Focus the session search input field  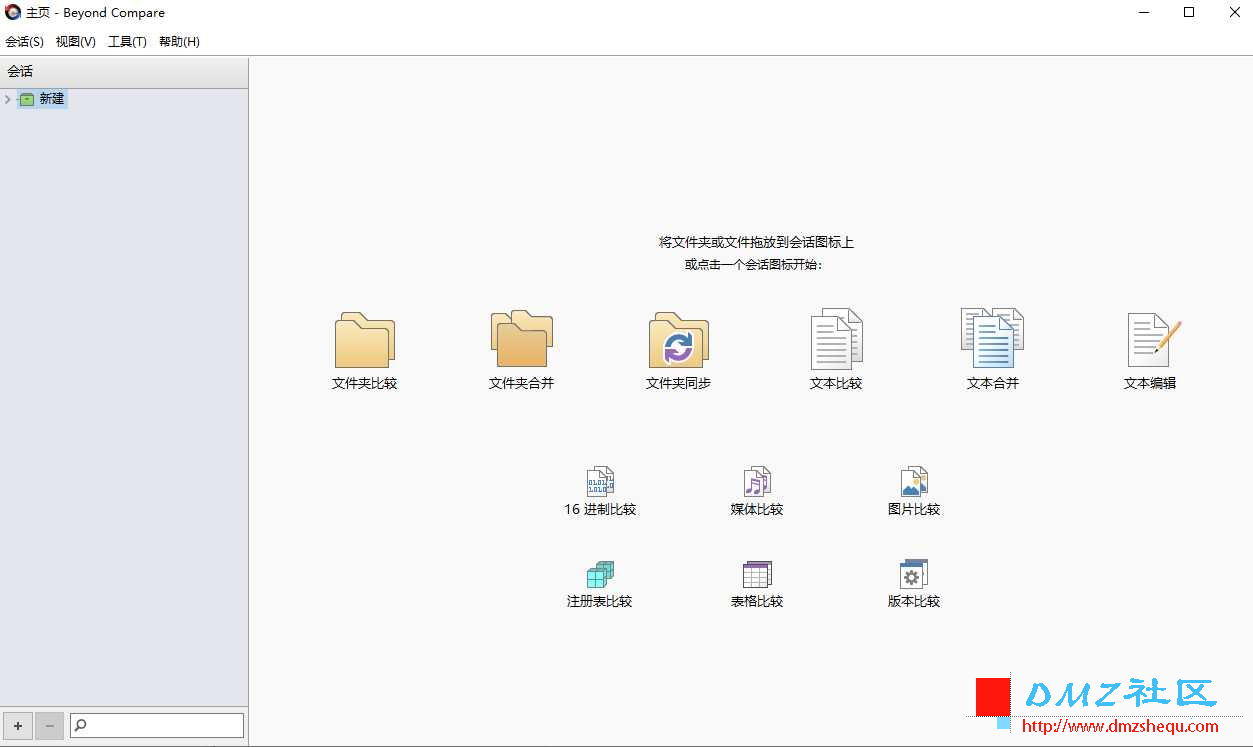coord(157,725)
